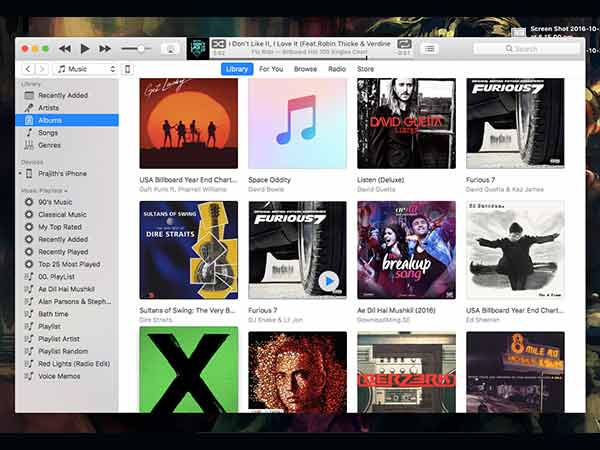This screenshot has width=600, height=450.
Task: Go forward with the right chevron button
Action: (42, 69)
